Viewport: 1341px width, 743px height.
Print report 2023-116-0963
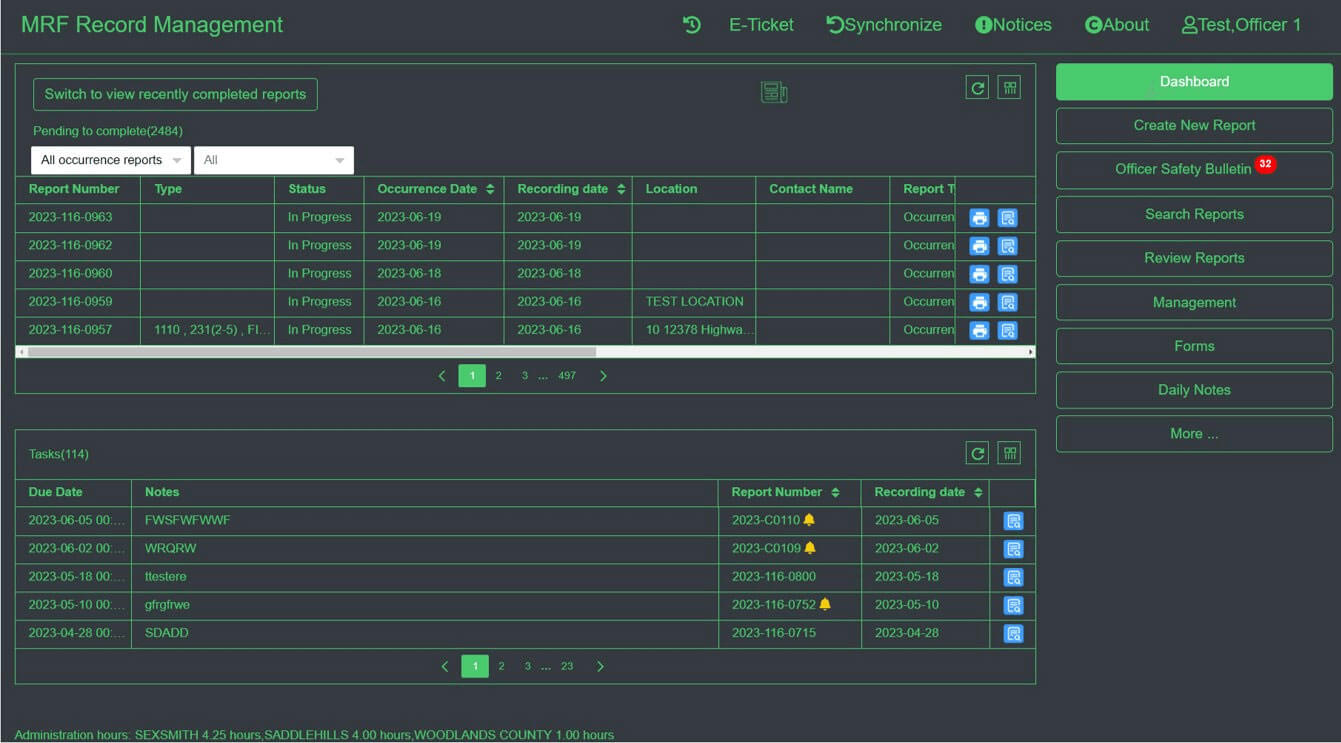point(978,217)
